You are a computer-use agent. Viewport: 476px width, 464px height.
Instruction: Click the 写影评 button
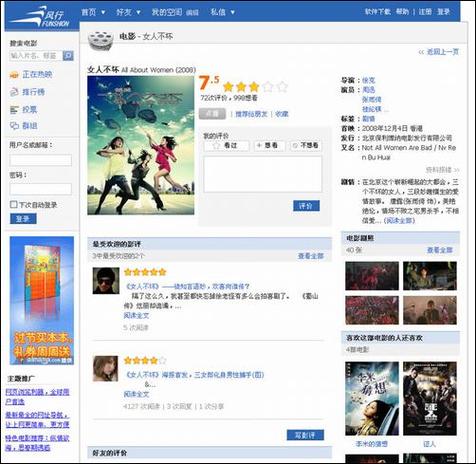305,435
